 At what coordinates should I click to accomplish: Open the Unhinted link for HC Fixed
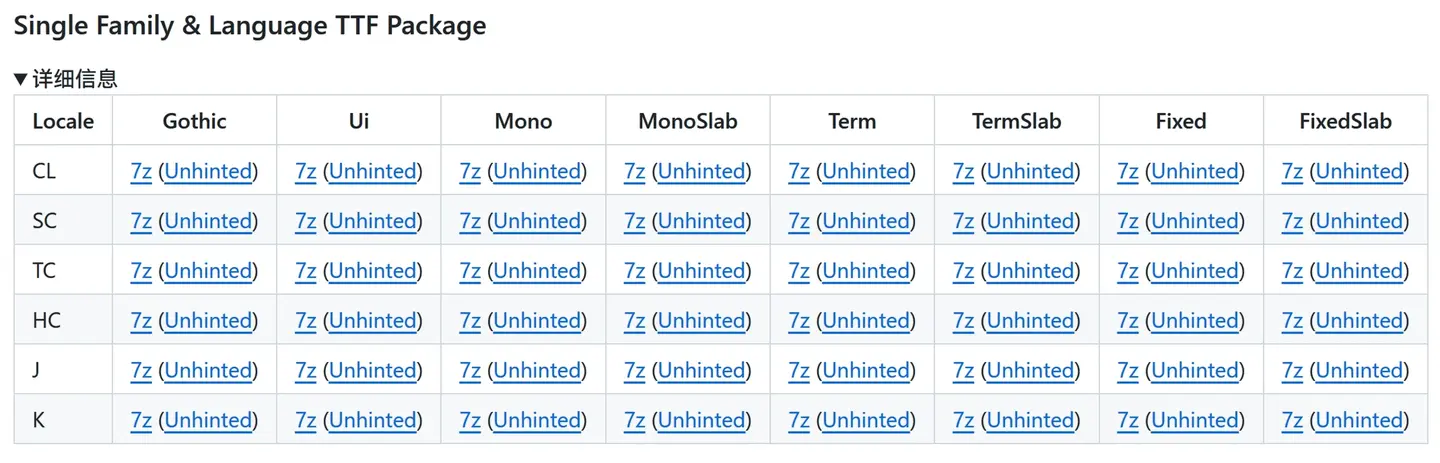(1195, 321)
